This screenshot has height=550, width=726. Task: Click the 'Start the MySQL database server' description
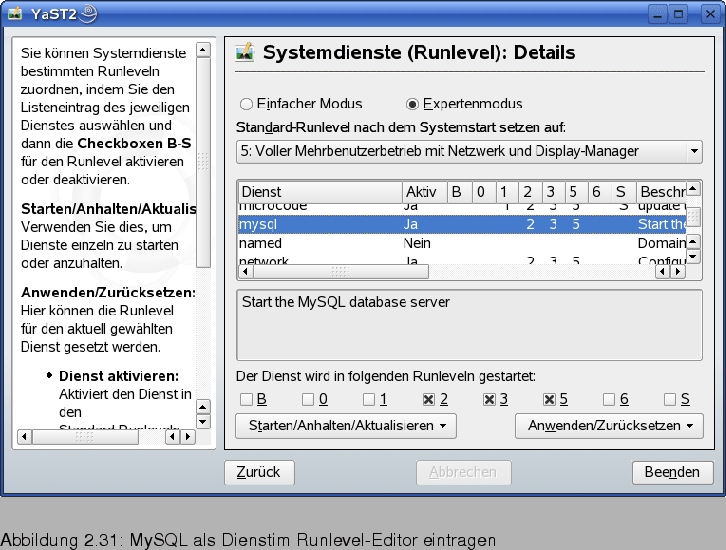(x=345, y=302)
